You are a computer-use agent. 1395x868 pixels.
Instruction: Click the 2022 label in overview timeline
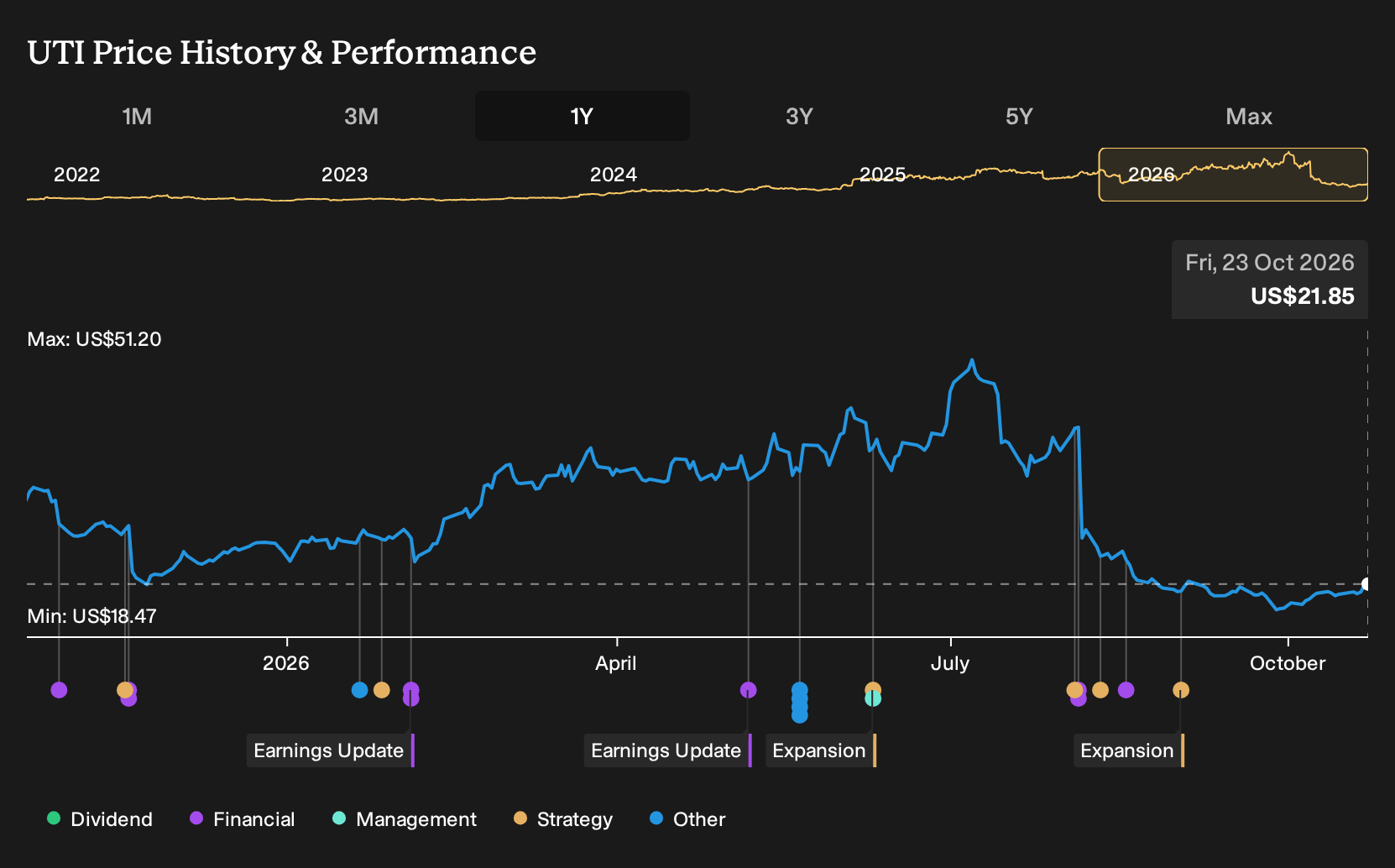point(76,175)
